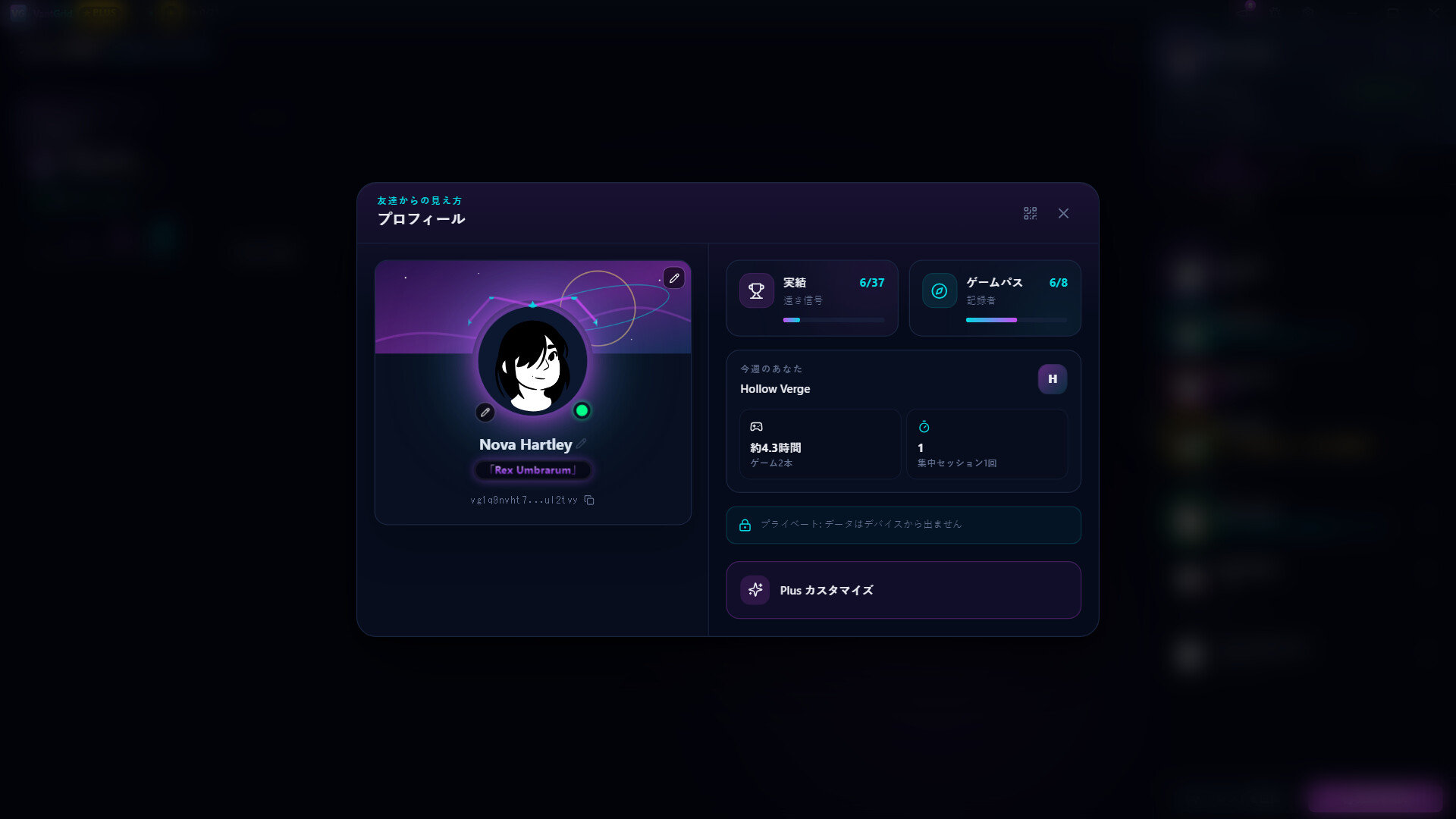Click the プライベート data privacy notice text
The height and width of the screenshot is (819, 1456).
tap(861, 524)
